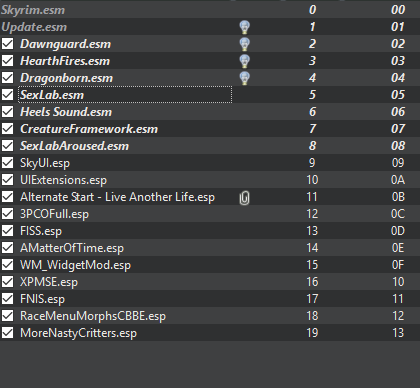
Task: Select the MoreNastyCritters.esp plugin name
Action: coord(78,333)
